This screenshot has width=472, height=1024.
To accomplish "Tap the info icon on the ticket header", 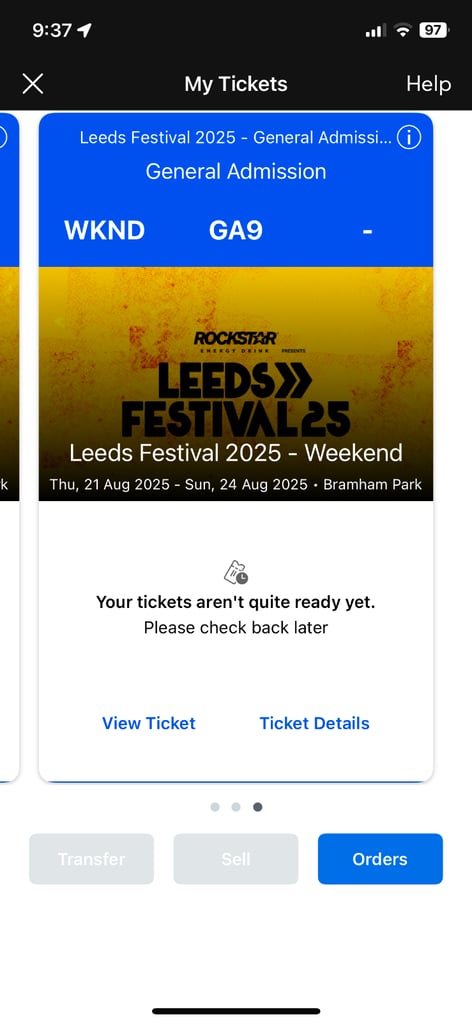I will tap(409, 138).
